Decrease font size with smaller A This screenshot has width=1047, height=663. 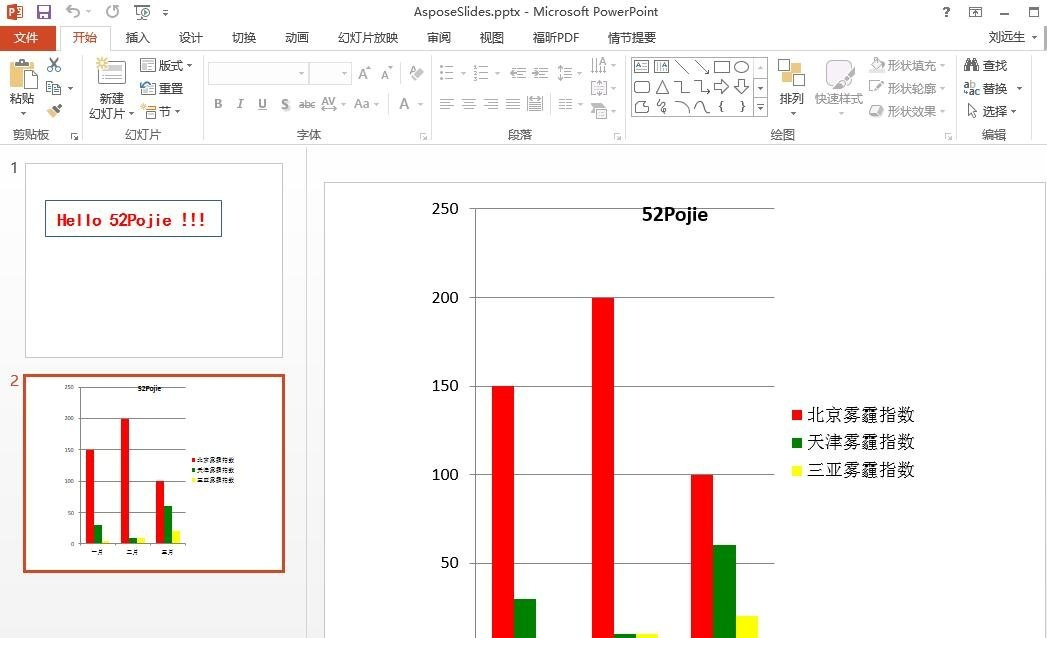pos(386,73)
